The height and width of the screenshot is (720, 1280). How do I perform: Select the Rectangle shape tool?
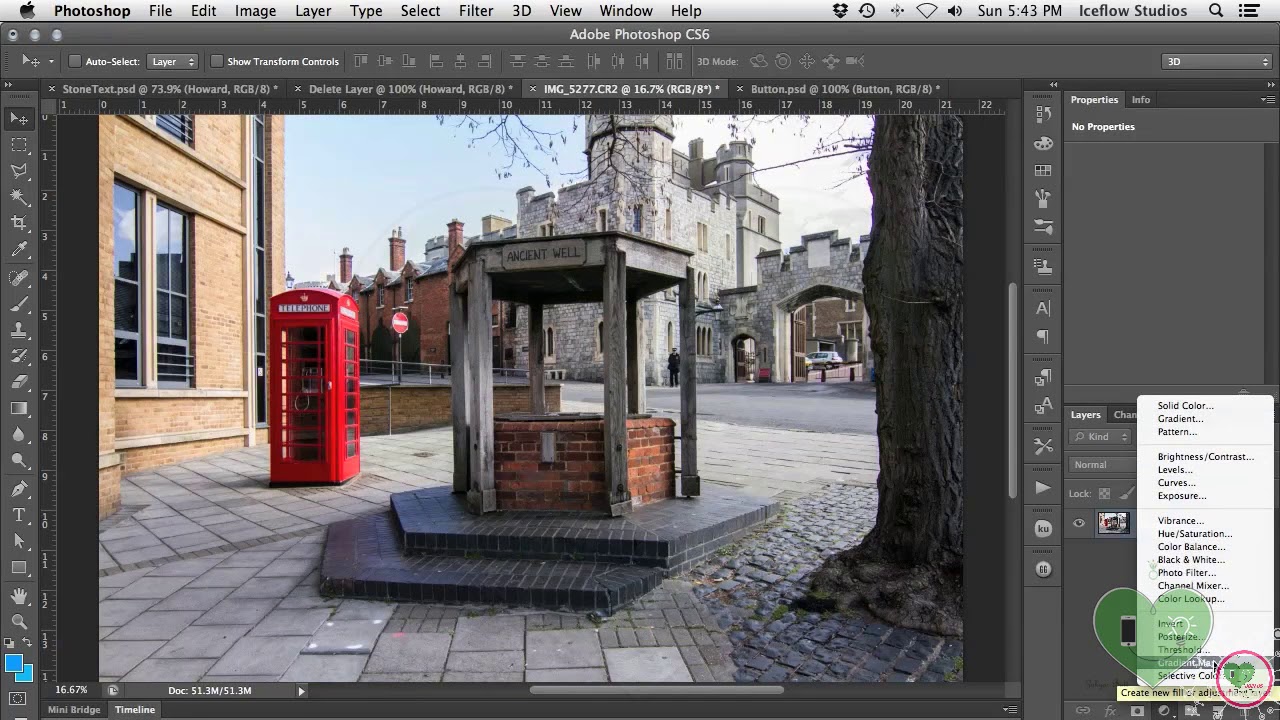pyautogui.click(x=19, y=567)
